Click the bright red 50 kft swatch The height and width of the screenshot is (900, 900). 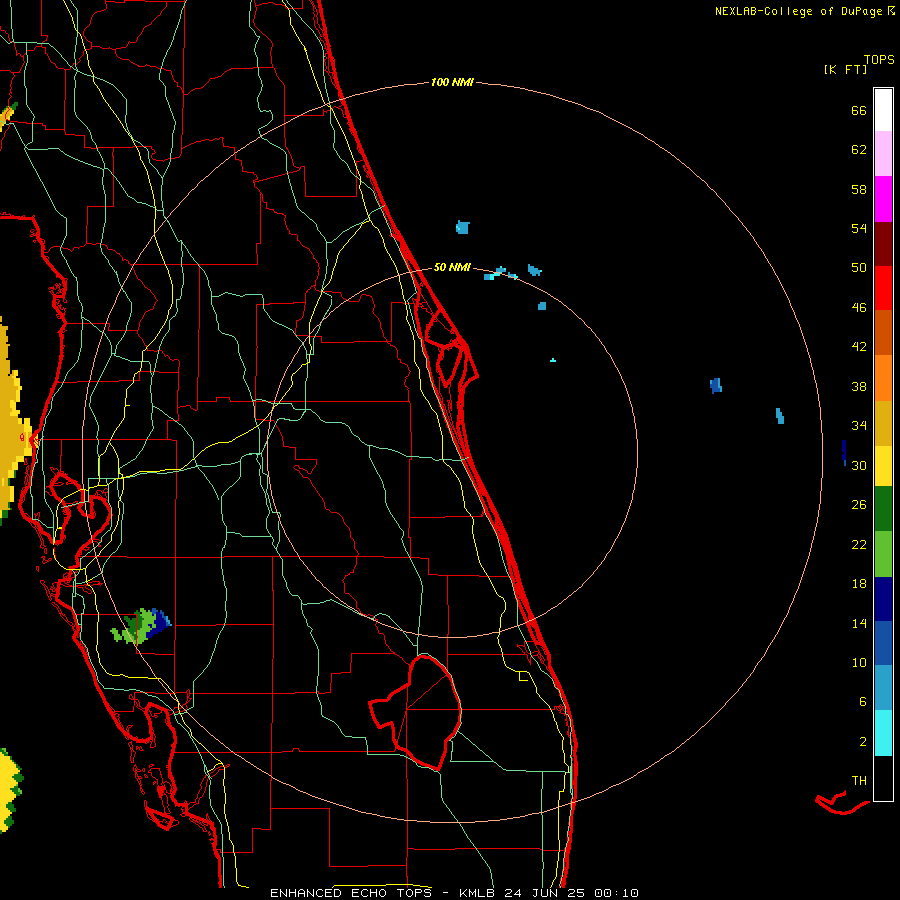pyautogui.click(x=883, y=288)
